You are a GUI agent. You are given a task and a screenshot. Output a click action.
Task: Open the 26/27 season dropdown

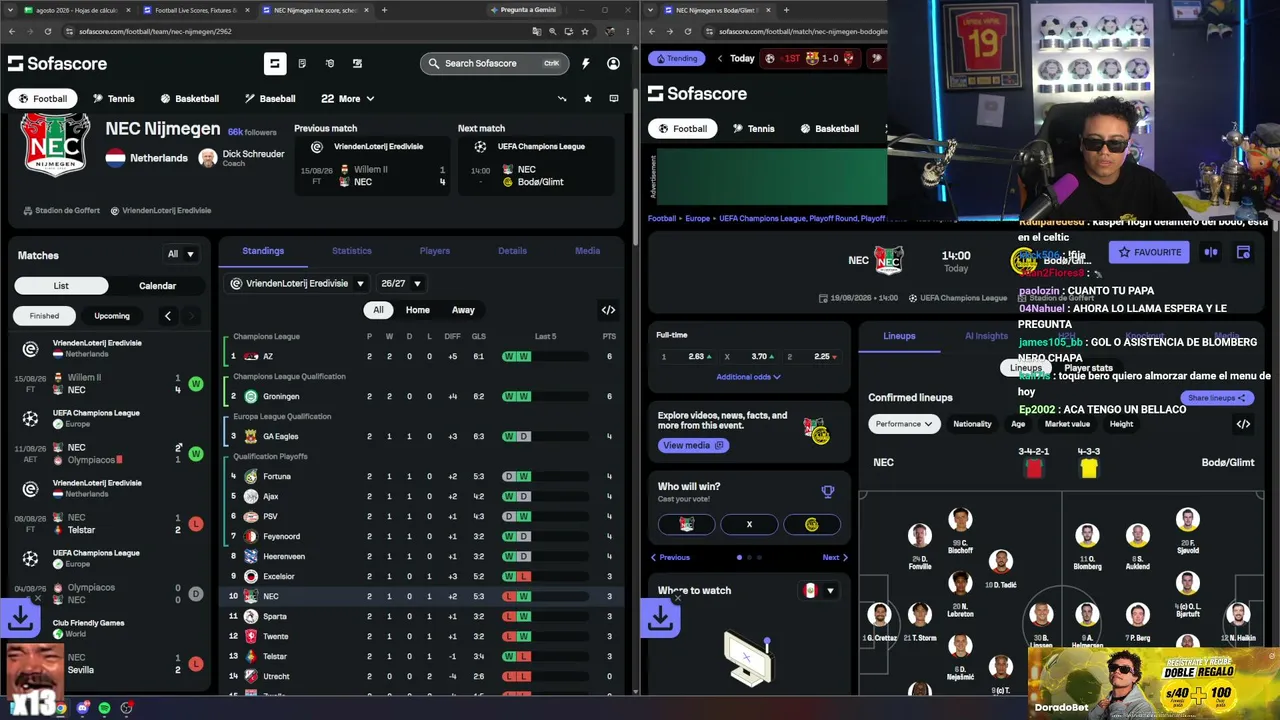coord(400,284)
